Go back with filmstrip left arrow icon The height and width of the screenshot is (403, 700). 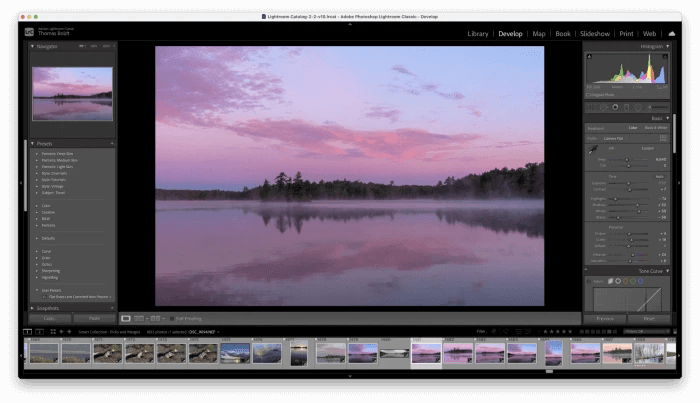point(62,332)
